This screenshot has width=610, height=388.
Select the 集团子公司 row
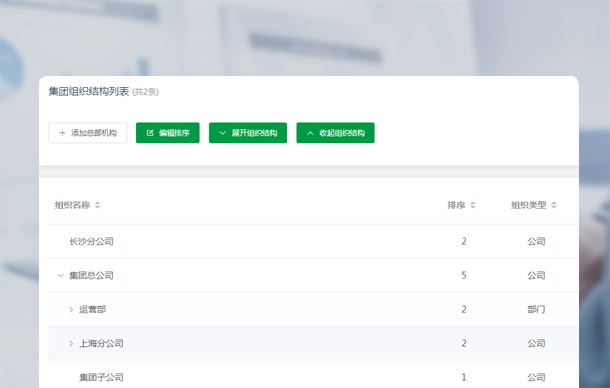[x=313, y=377]
